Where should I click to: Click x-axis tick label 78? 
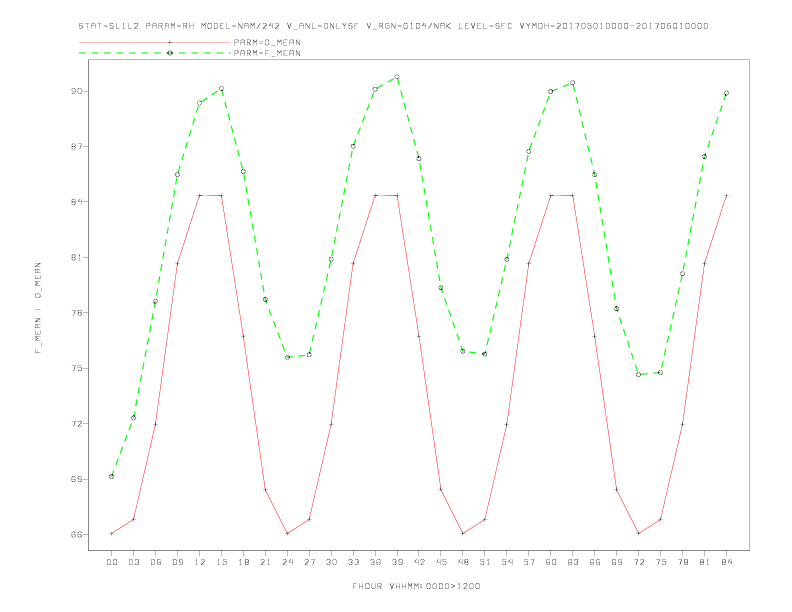pyautogui.click(x=682, y=562)
